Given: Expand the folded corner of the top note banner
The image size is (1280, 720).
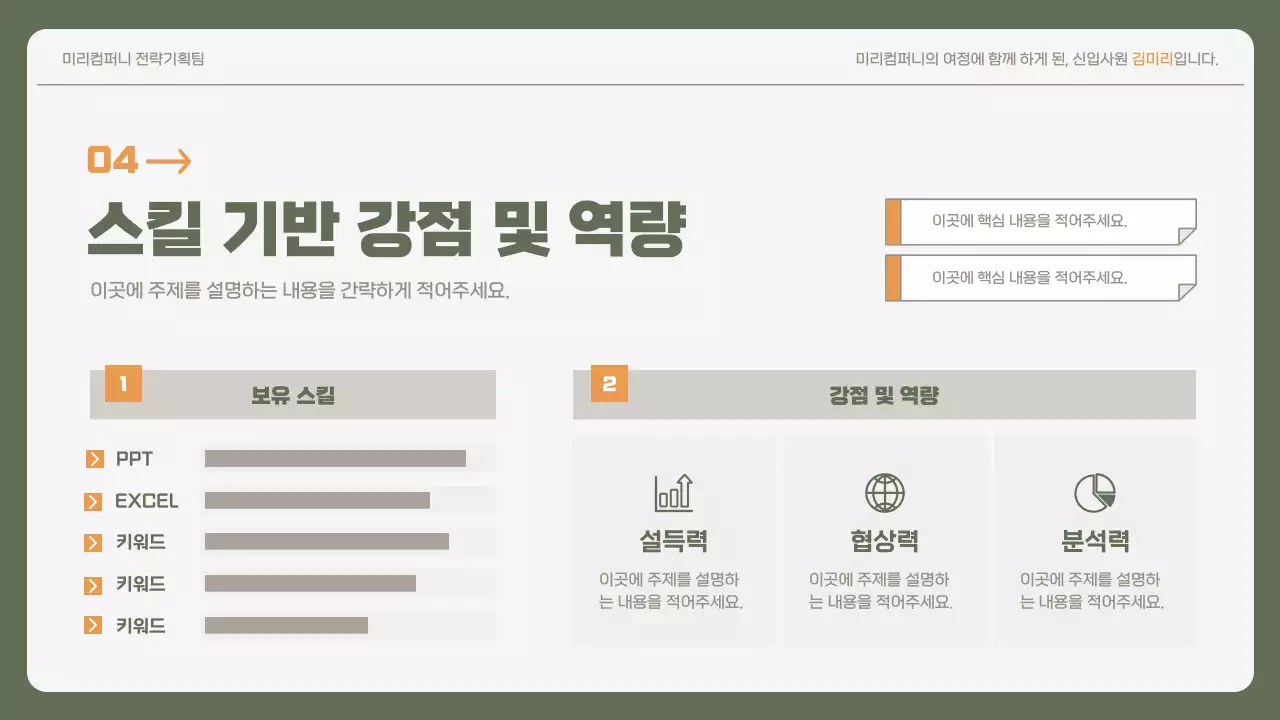Looking at the screenshot, I should click(1186, 237).
